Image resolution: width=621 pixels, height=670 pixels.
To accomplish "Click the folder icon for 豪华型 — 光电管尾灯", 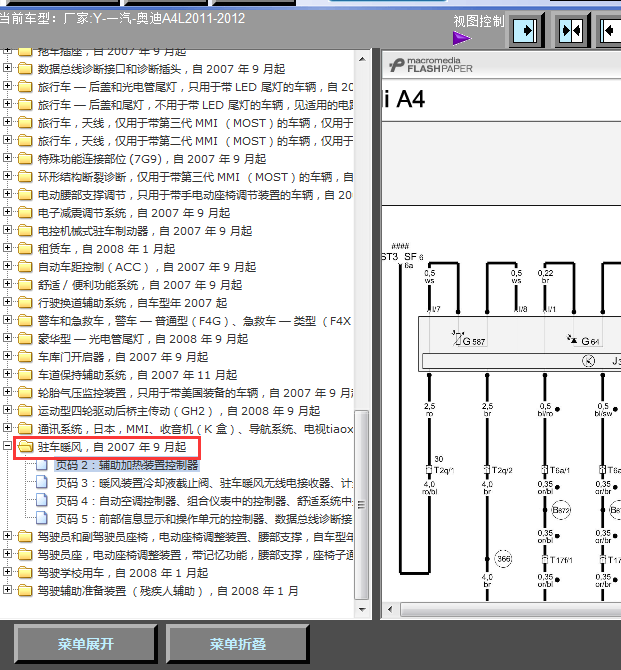I will pyautogui.click(x=25, y=339).
